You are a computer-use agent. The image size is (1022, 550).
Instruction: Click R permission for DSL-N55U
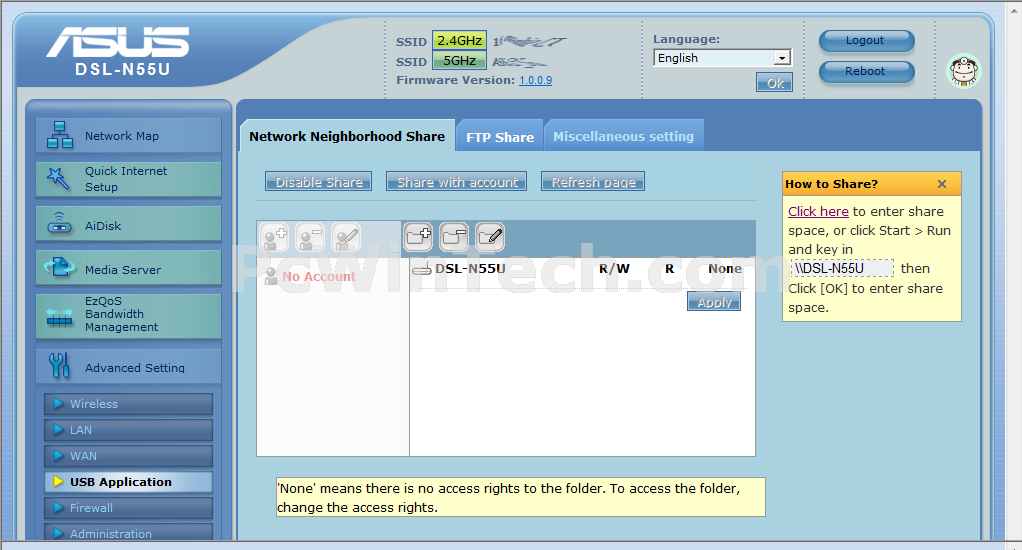(669, 268)
